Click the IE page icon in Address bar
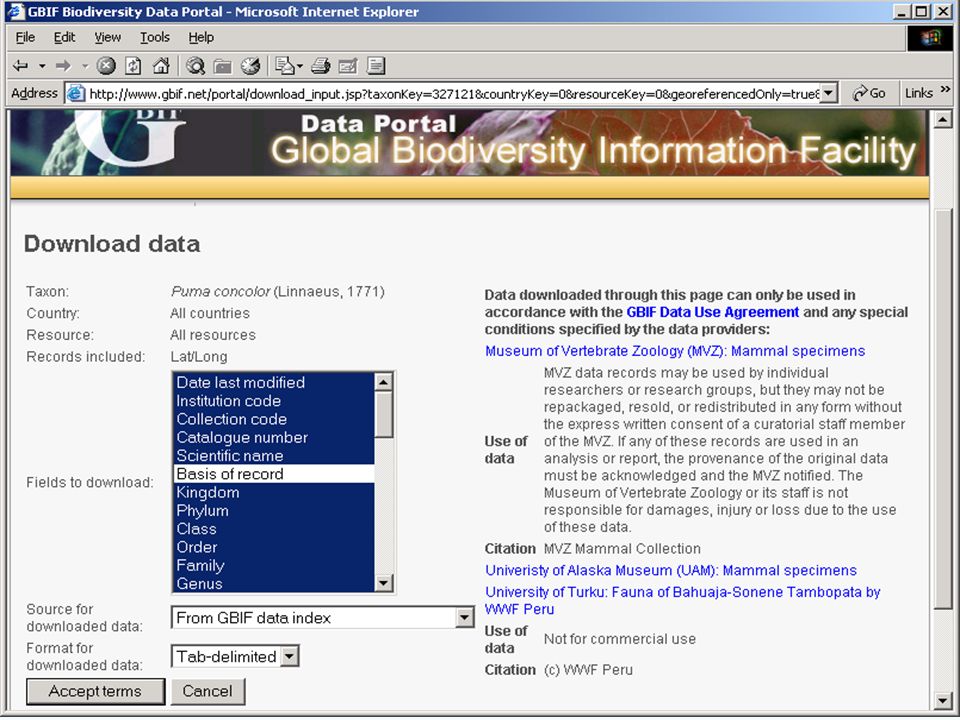Screen dimensions: 960x720 point(76,93)
